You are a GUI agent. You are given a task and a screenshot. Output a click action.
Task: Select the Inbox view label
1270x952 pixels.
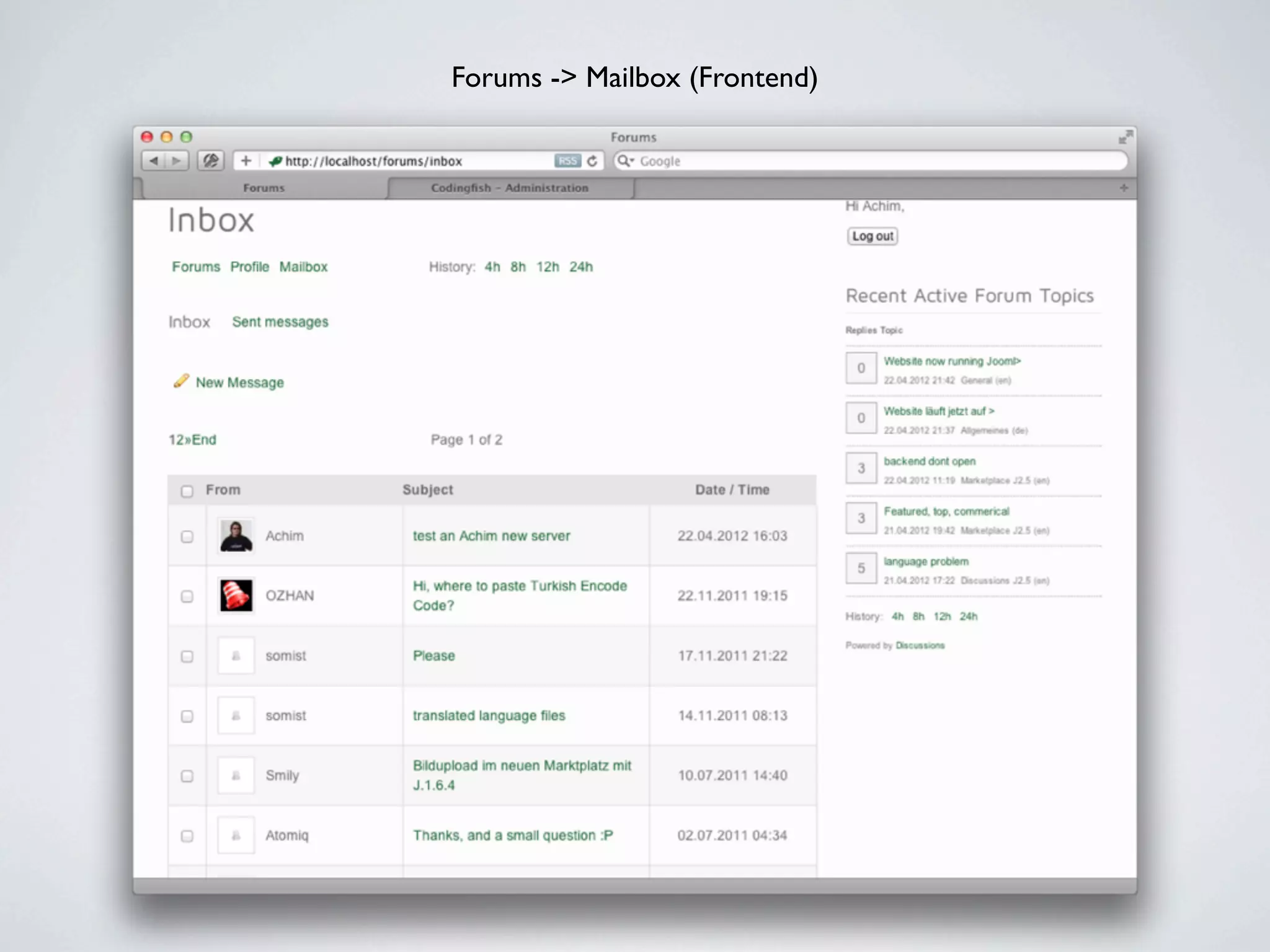pos(189,322)
